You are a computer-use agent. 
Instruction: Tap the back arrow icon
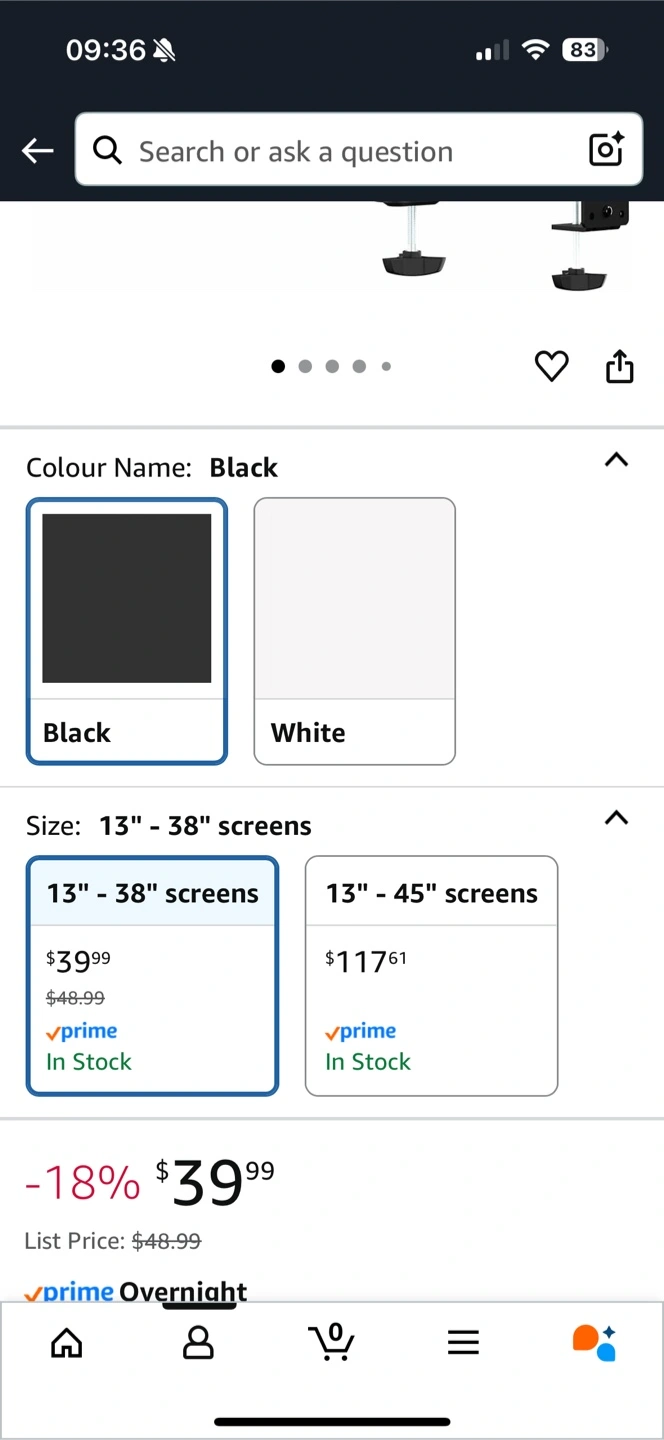tap(37, 150)
